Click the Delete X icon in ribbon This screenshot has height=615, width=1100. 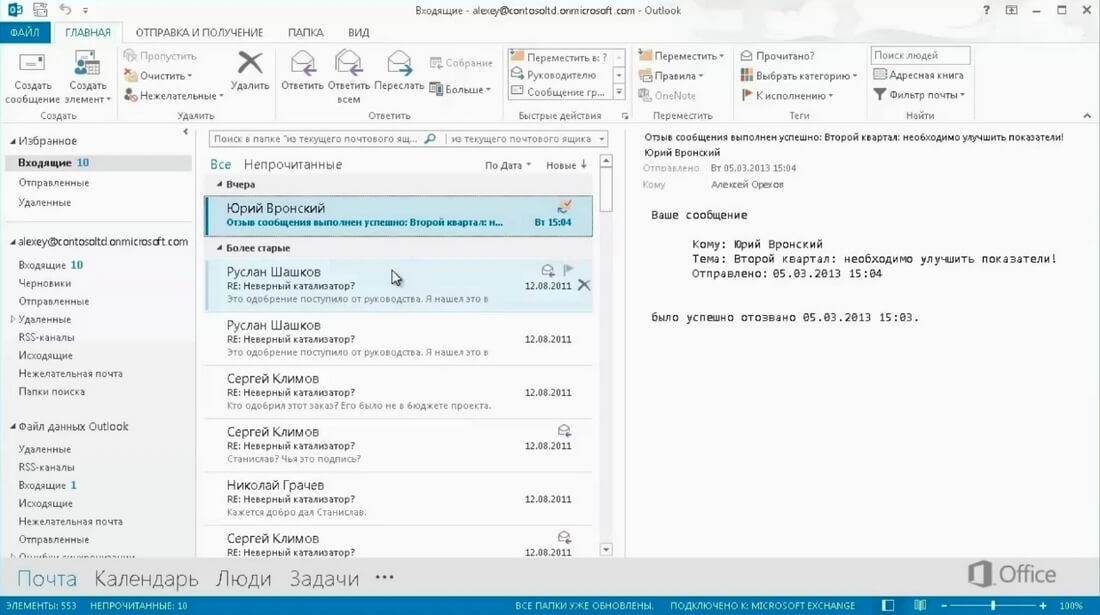249,66
